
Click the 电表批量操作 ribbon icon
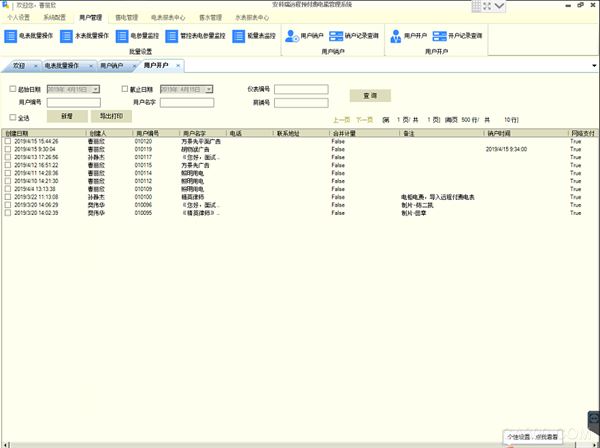click(x=11, y=37)
